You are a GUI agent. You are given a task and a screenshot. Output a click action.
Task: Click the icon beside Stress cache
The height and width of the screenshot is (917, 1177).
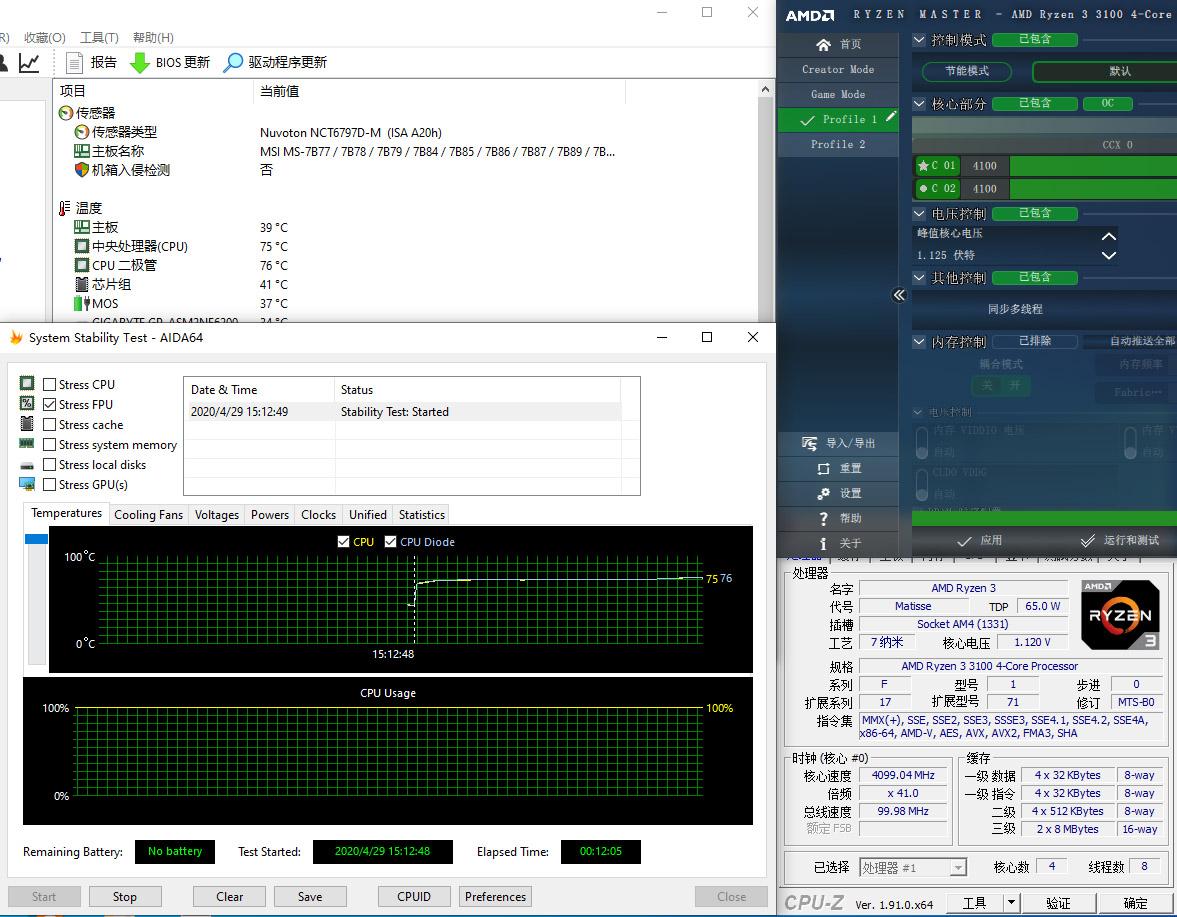[27, 424]
